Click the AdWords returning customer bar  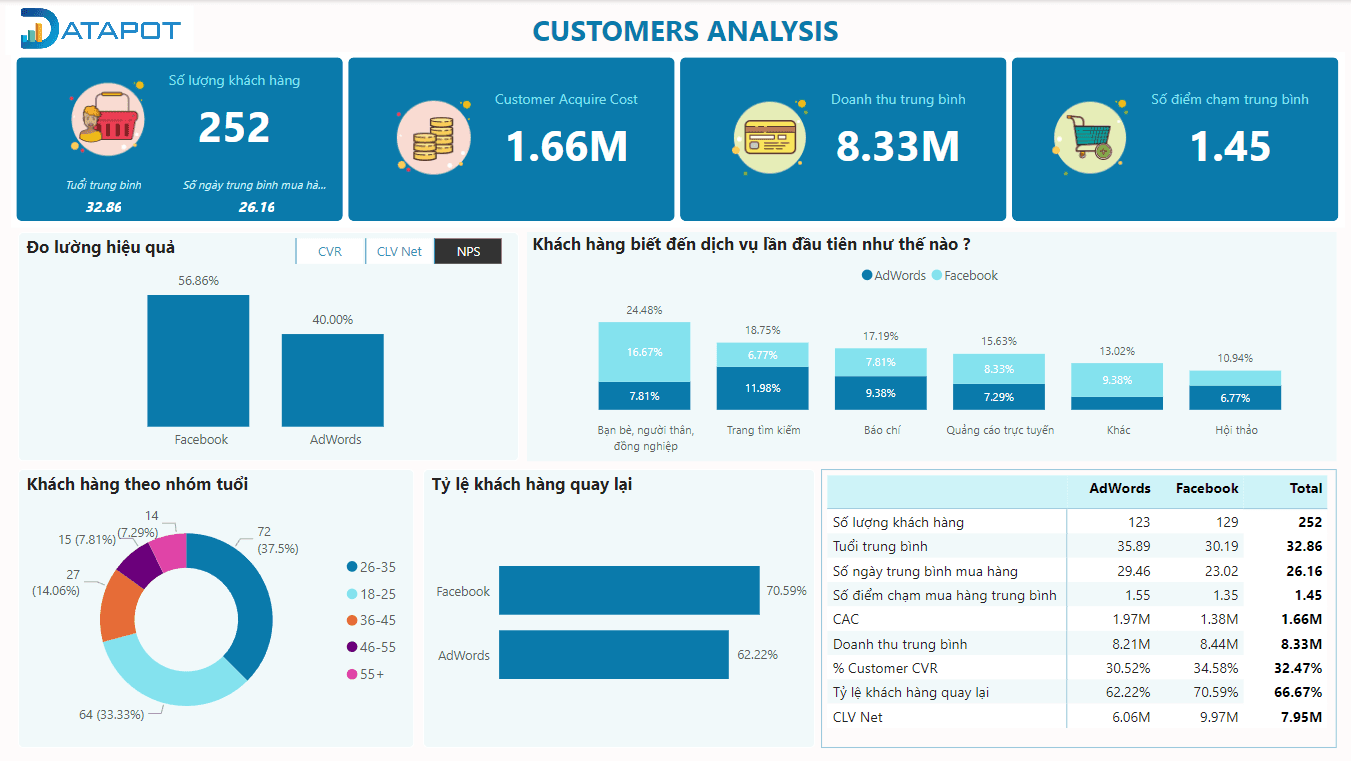click(x=614, y=655)
